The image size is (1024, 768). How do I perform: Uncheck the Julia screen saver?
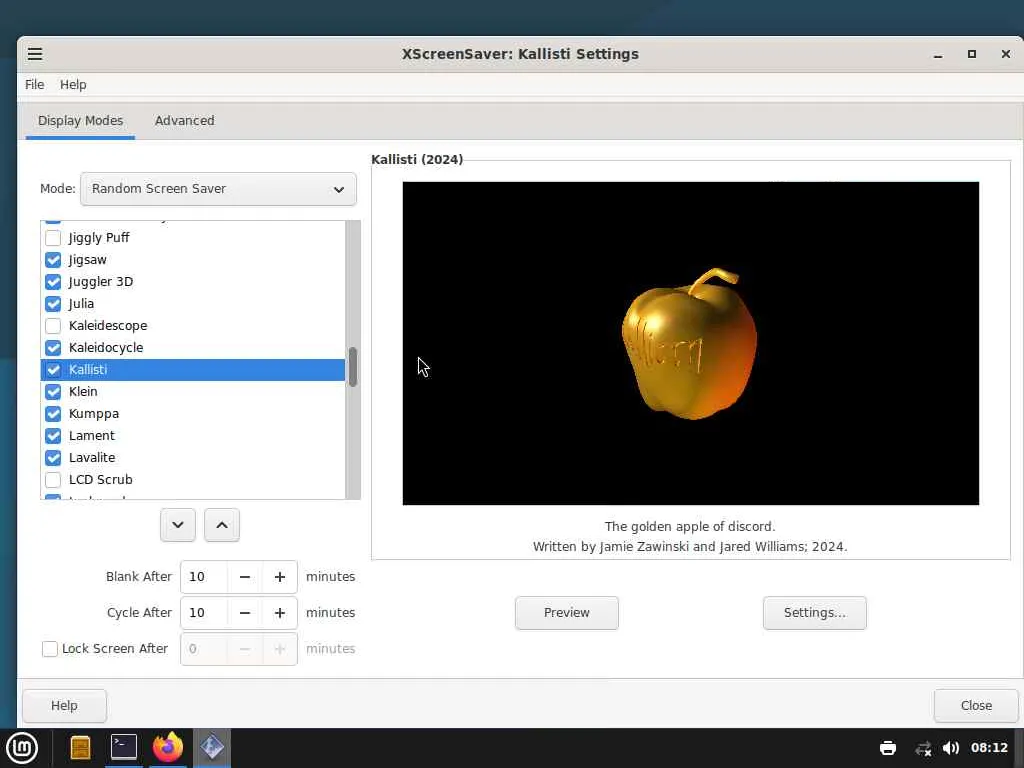54,304
